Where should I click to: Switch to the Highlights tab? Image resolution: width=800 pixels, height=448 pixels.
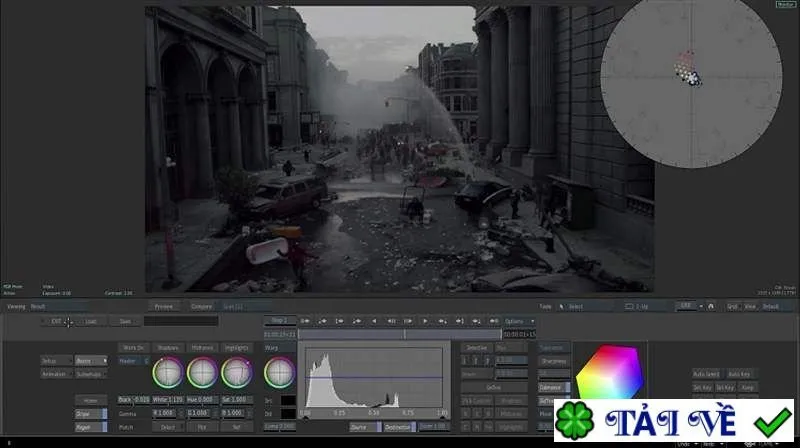(x=236, y=347)
